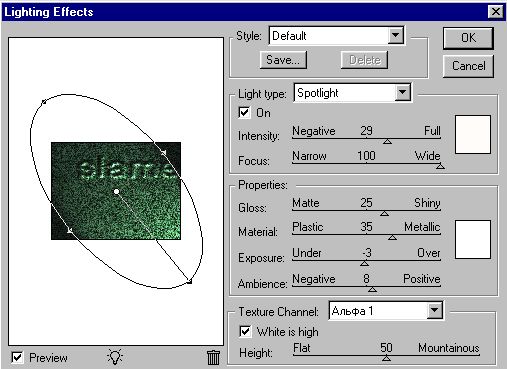The height and width of the screenshot is (369, 507).
Task: Toggle the Preview checkbox
Action: point(17,358)
